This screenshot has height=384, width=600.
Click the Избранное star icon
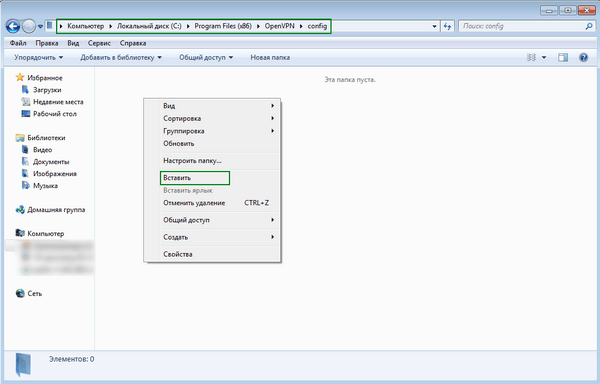[20, 78]
